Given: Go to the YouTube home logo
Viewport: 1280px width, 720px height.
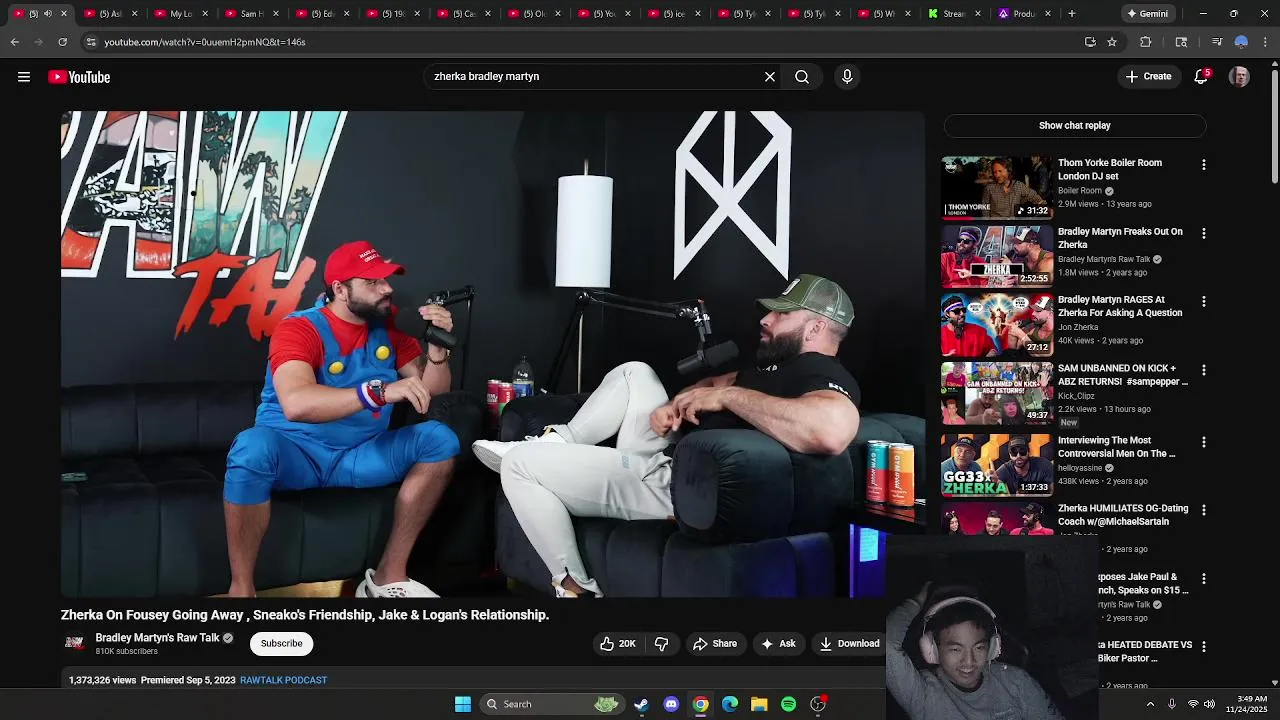Looking at the screenshot, I should pyautogui.click(x=79, y=77).
